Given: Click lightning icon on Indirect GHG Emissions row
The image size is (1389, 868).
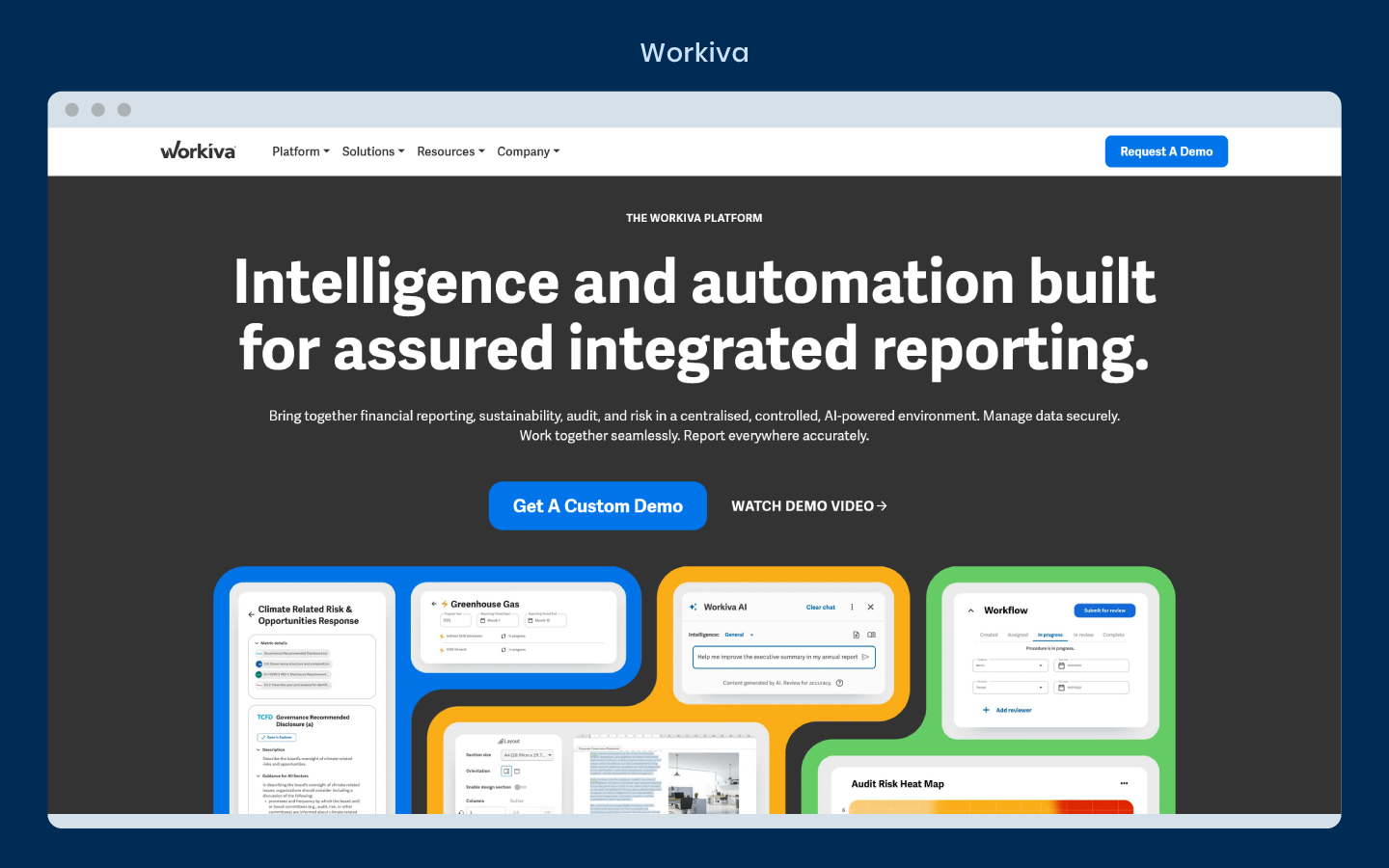Looking at the screenshot, I should tap(442, 637).
